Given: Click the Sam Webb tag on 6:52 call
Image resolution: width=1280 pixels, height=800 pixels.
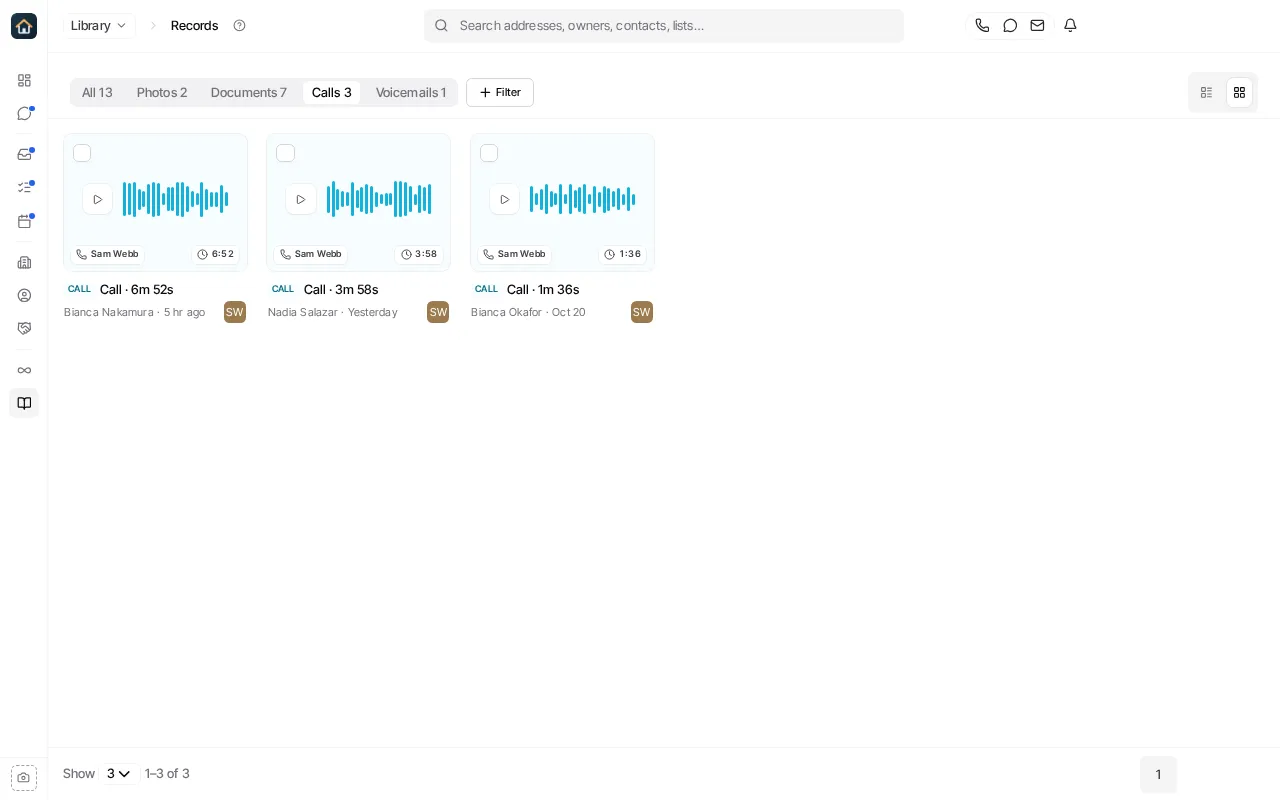Looking at the screenshot, I should click(x=107, y=254).
